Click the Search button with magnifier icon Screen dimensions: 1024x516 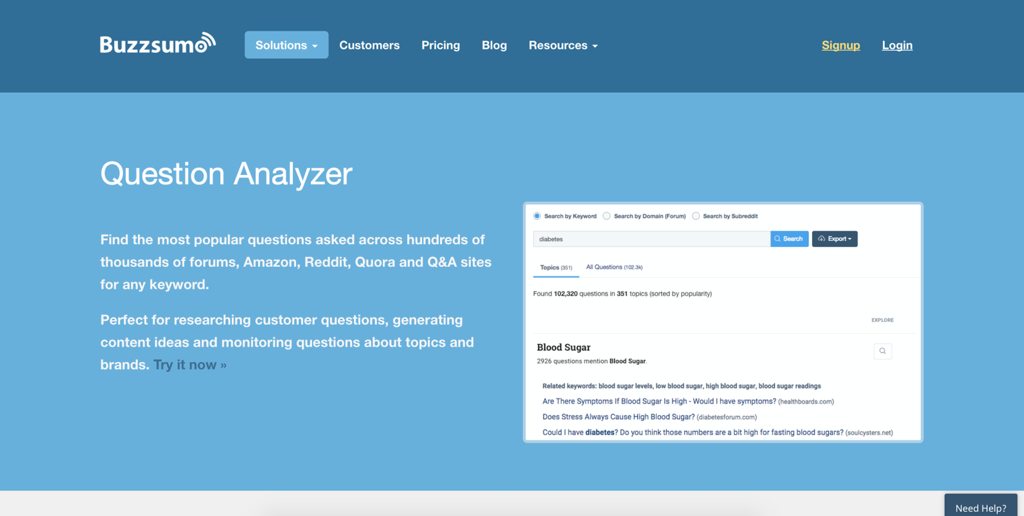click(x=789, y=239)
